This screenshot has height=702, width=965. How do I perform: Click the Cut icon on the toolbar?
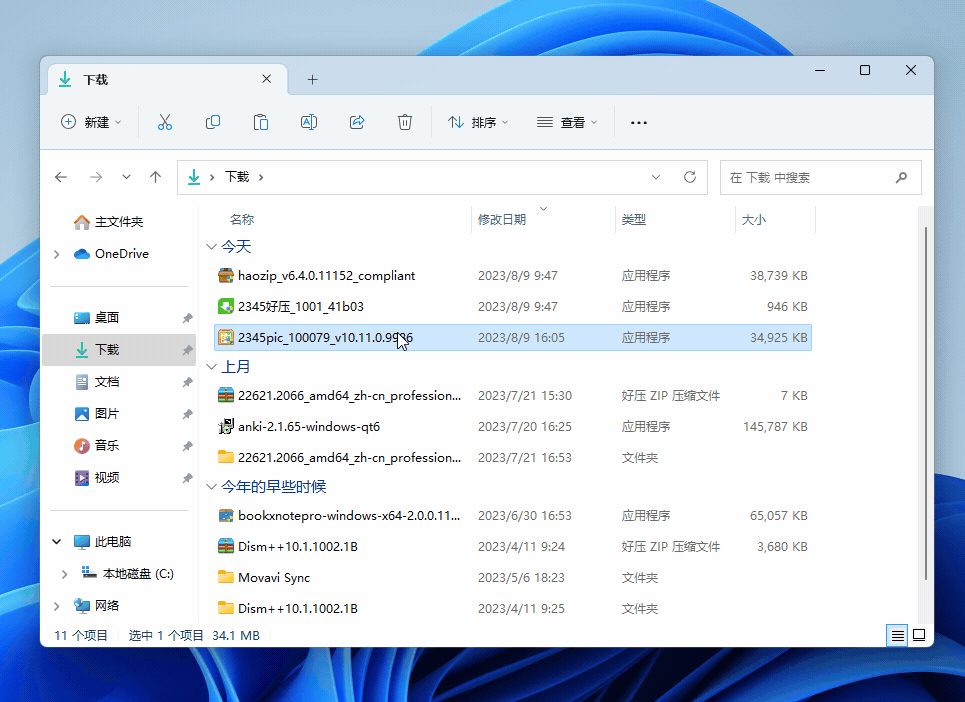pyautogui.click(x=164, y=121)
